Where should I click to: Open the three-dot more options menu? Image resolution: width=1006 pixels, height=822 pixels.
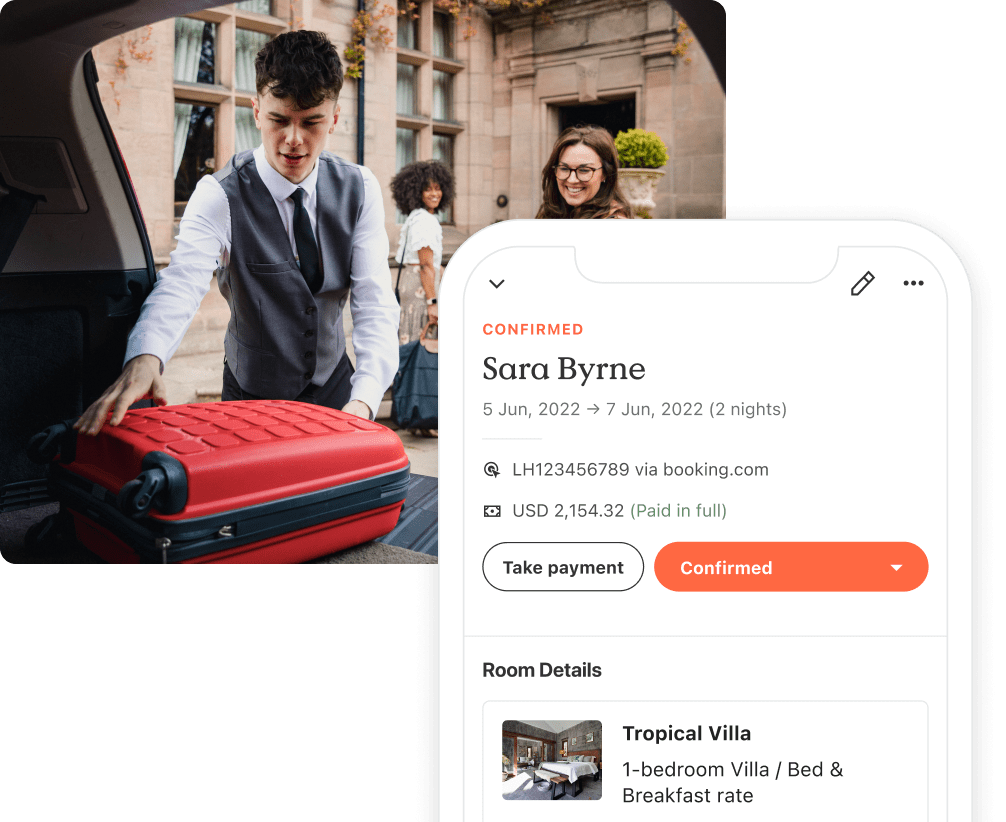pyautogui.click(x=913, y=284)
